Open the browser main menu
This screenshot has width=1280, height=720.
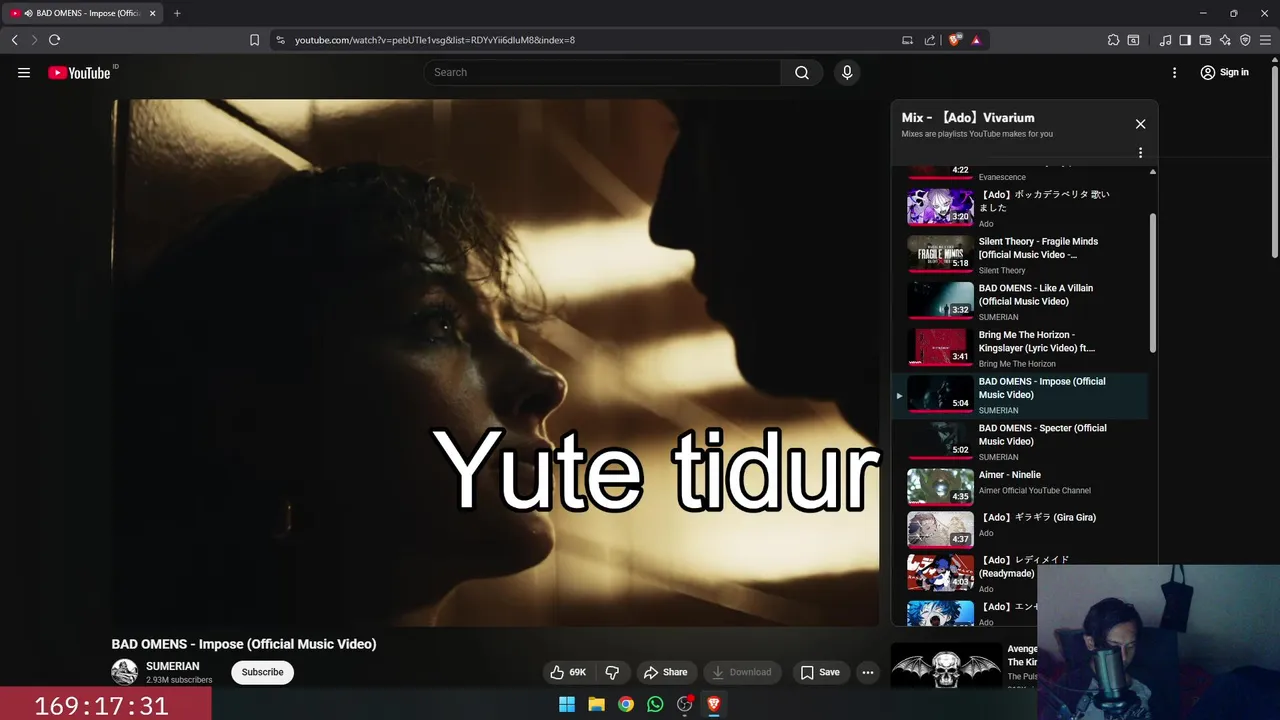point(1265,40)
